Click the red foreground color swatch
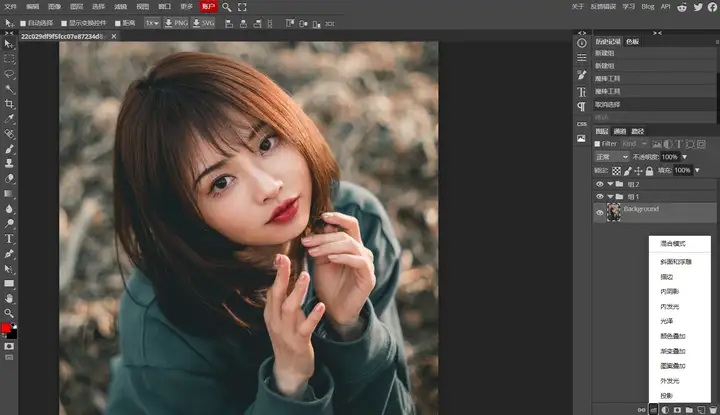The image size is (720, 415). coord(6,329)
